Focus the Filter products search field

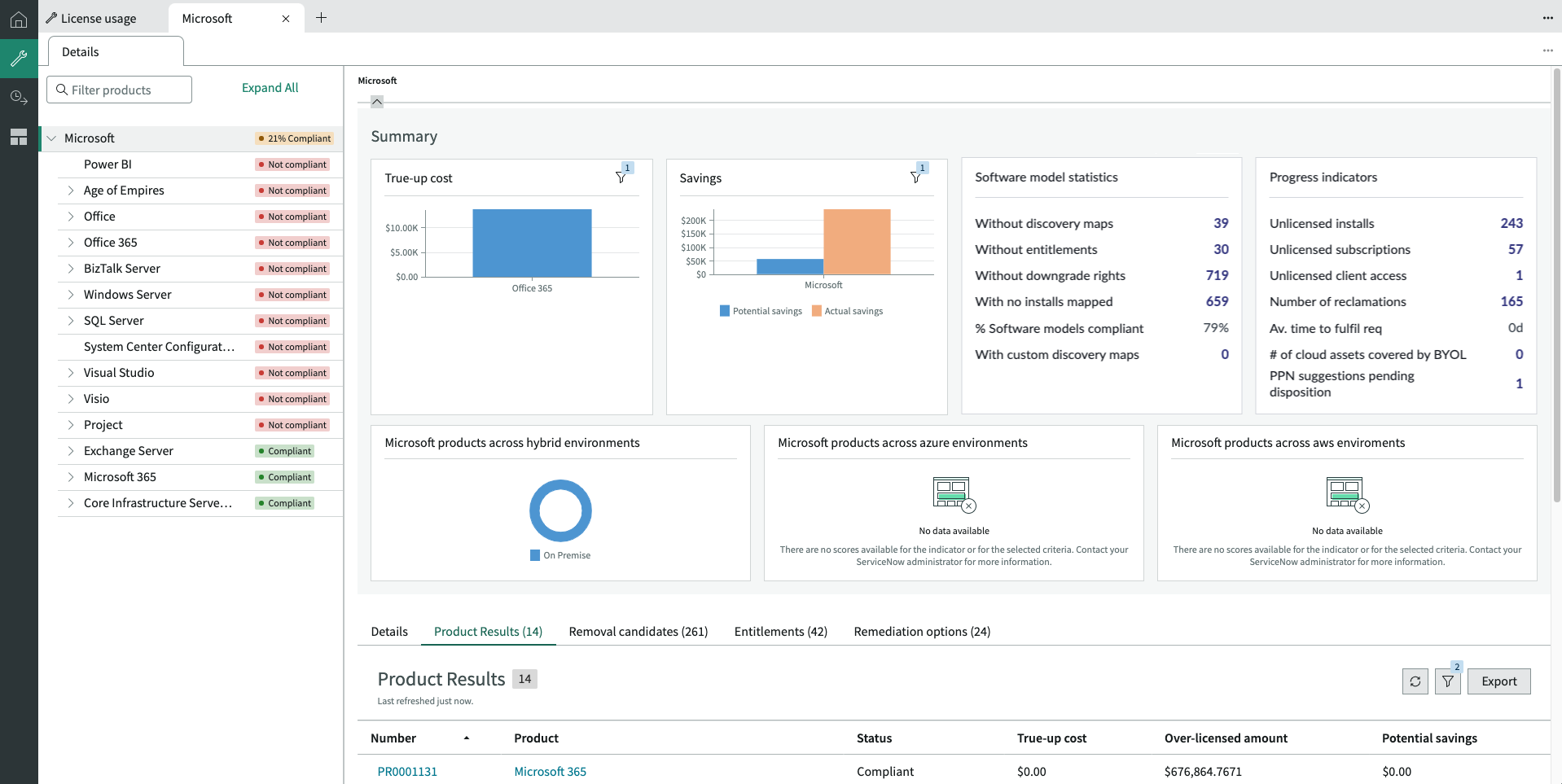point(120,90)
